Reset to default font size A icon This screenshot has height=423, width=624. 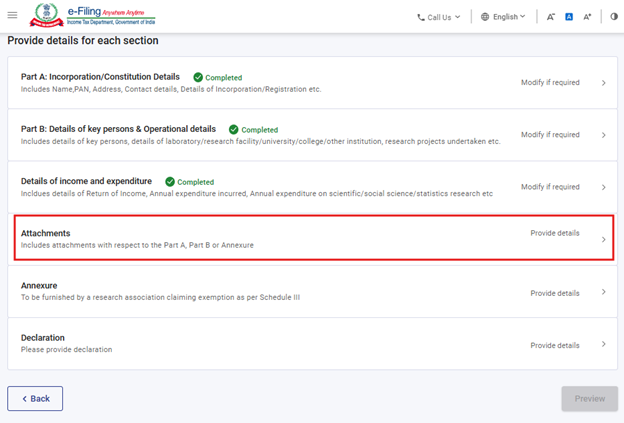tap(569, 17)
